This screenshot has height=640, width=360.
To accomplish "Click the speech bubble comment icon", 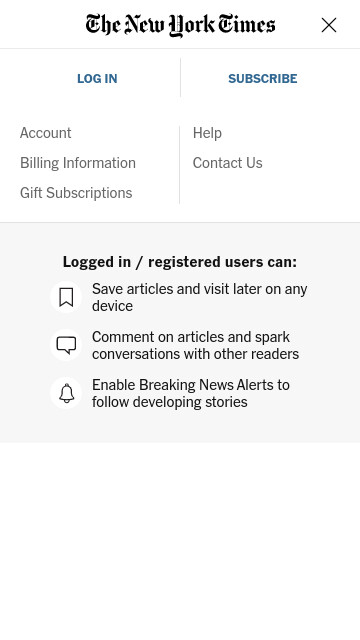I will pos(66,345).
